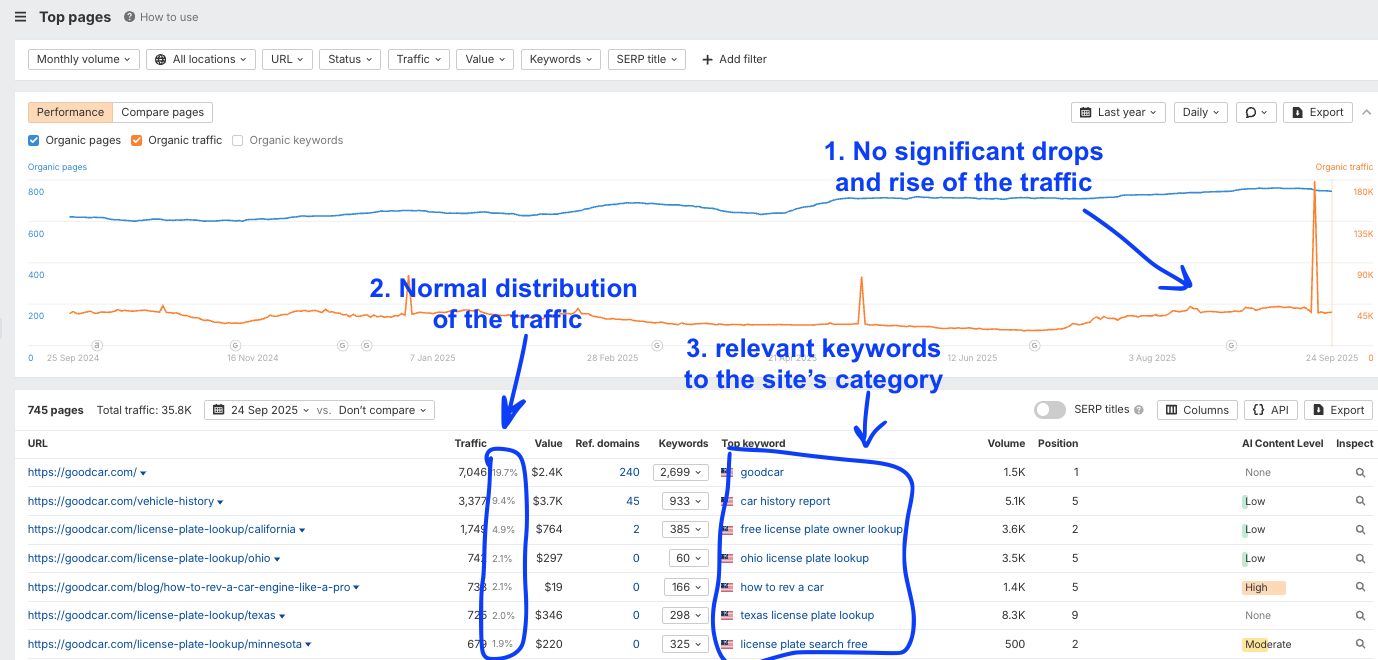Image resolution: width=1378 pixels, height=660 pixels.
Task: Toggle the SERP titles switch
Action: (x=1049, y=410)
